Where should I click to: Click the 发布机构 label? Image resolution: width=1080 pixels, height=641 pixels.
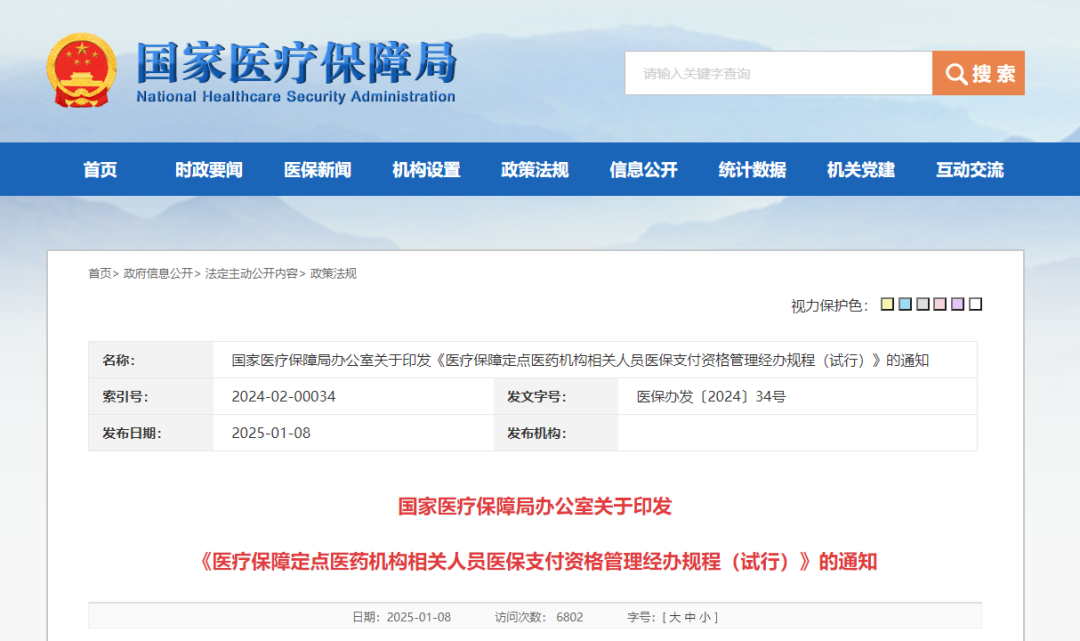tap(537, 433)
